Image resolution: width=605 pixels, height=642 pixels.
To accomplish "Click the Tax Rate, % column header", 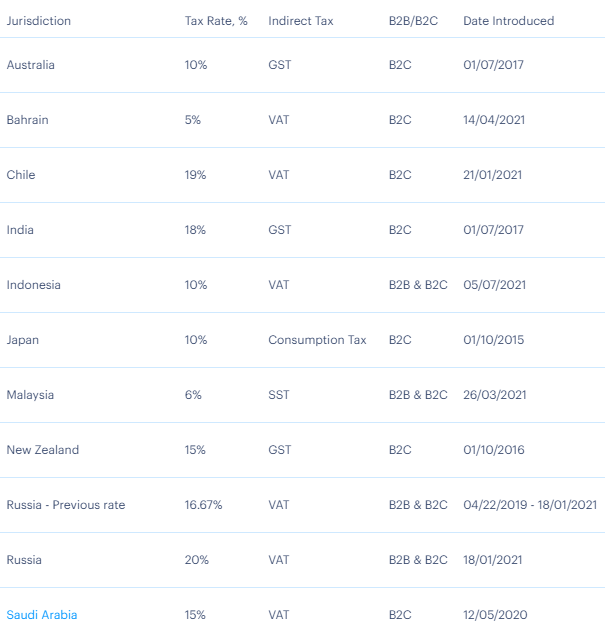I will pyautogui.click(x=216, y=21).
